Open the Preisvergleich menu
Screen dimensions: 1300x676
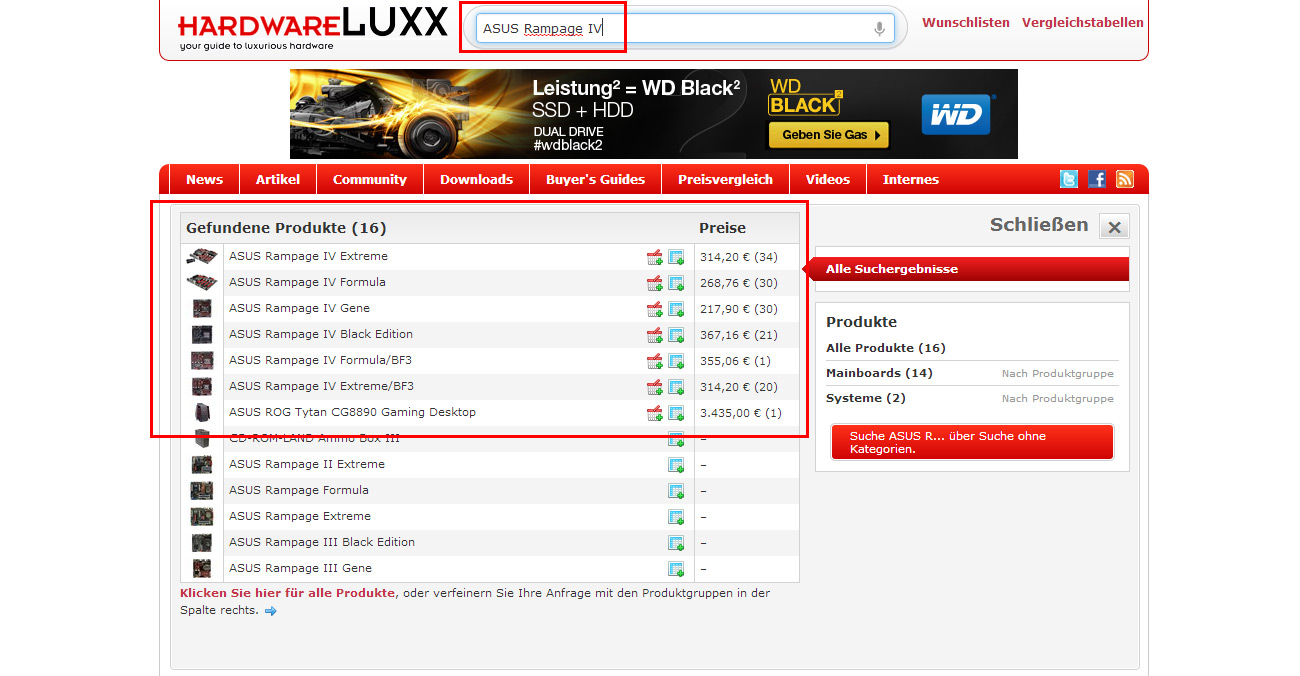(x=725, y=180)
